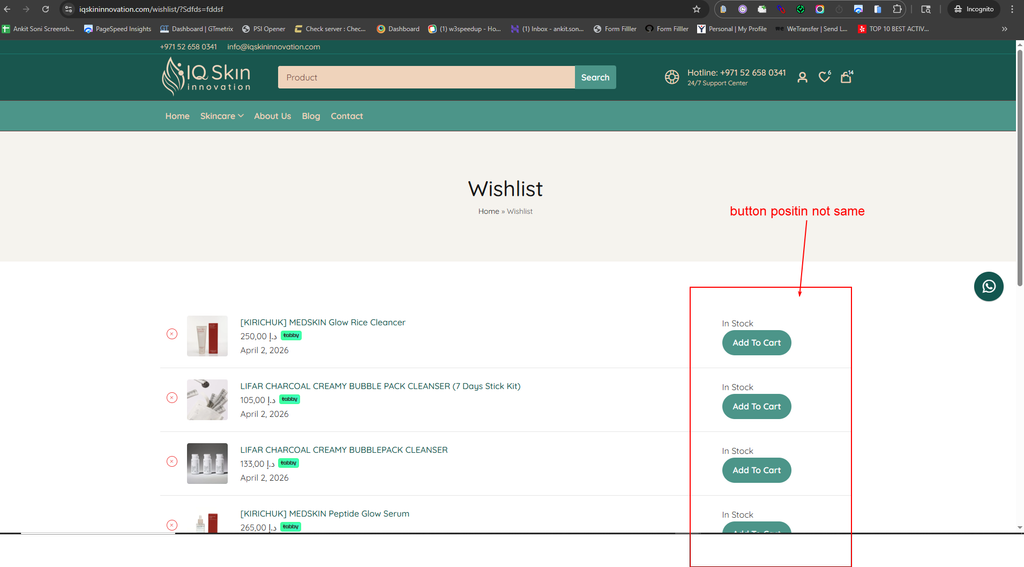Focus the Product search field

[426, 77]
